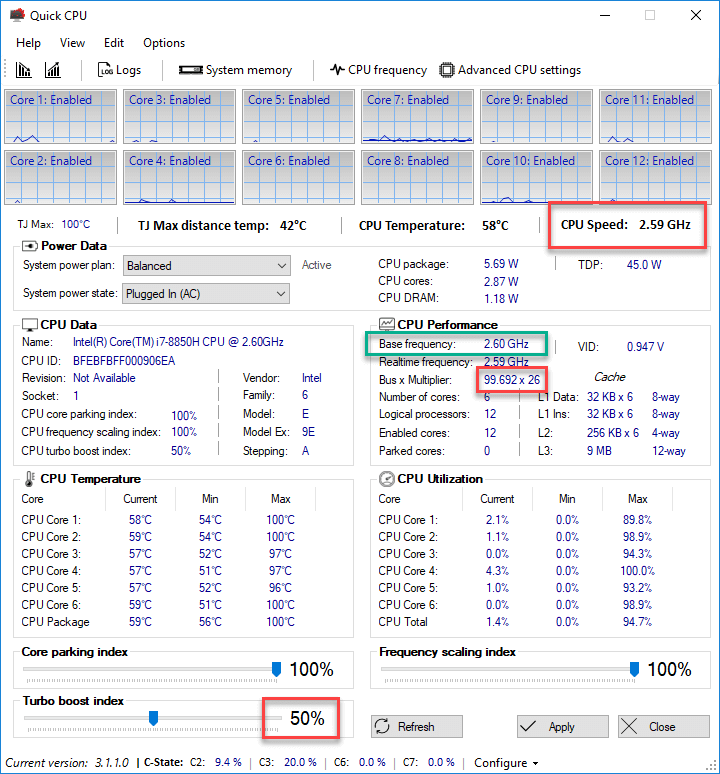This screenshot has width=720, height=774.
Task: Toggle the Core 7 graph tile
Action: tap(417, 116)
